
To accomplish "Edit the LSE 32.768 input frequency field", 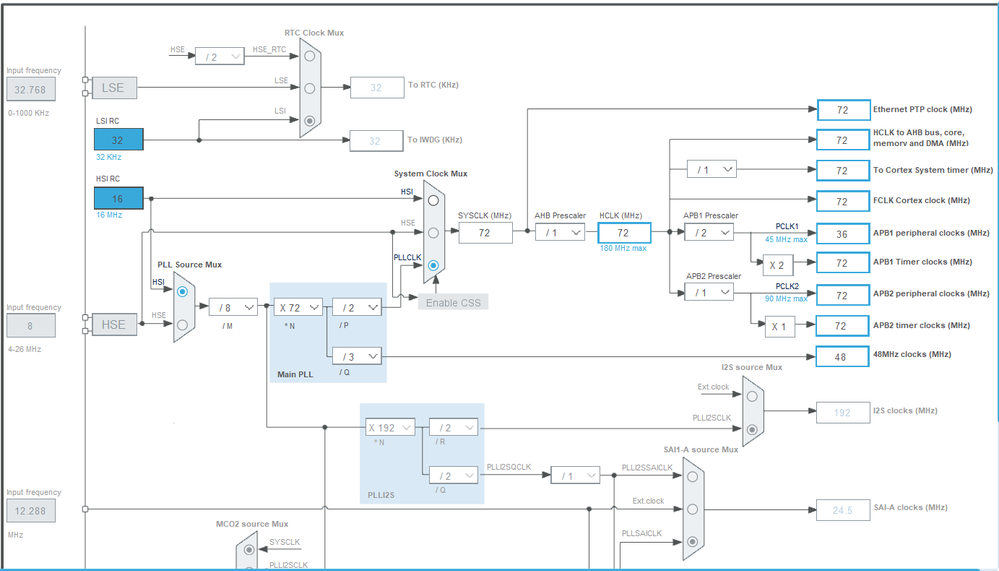I will [x=31, y=89].
